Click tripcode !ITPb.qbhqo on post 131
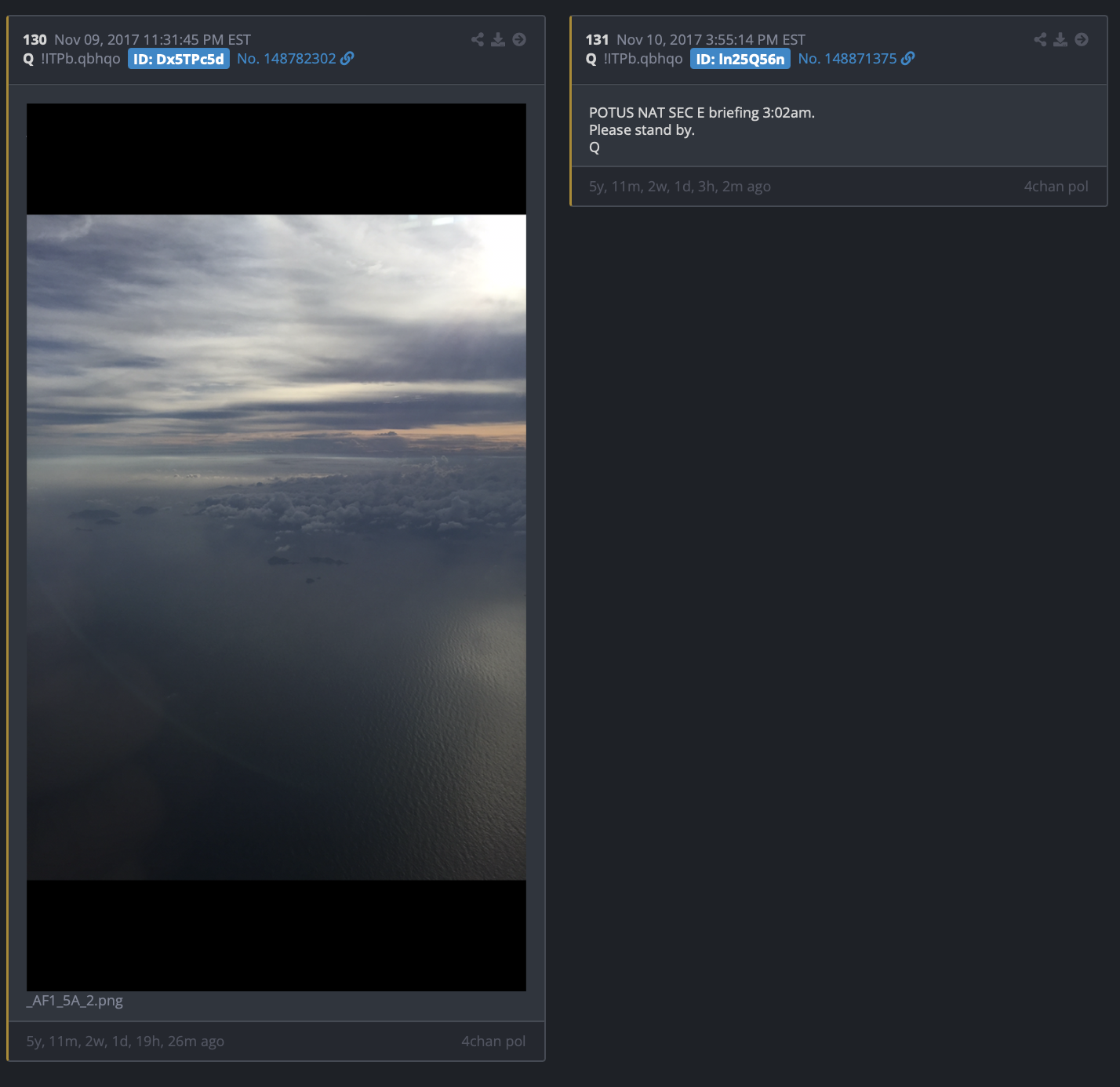This screenshot has width=1120, height=1087. coord(643,59)
